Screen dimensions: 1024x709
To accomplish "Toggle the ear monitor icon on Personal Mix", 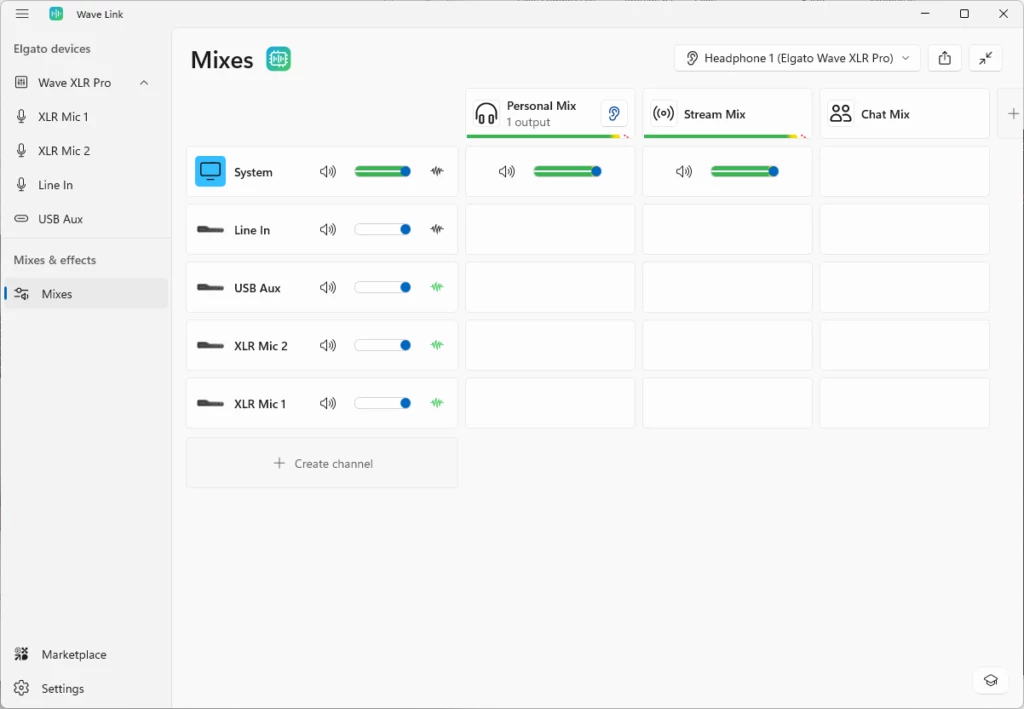I will click(614, 114).
